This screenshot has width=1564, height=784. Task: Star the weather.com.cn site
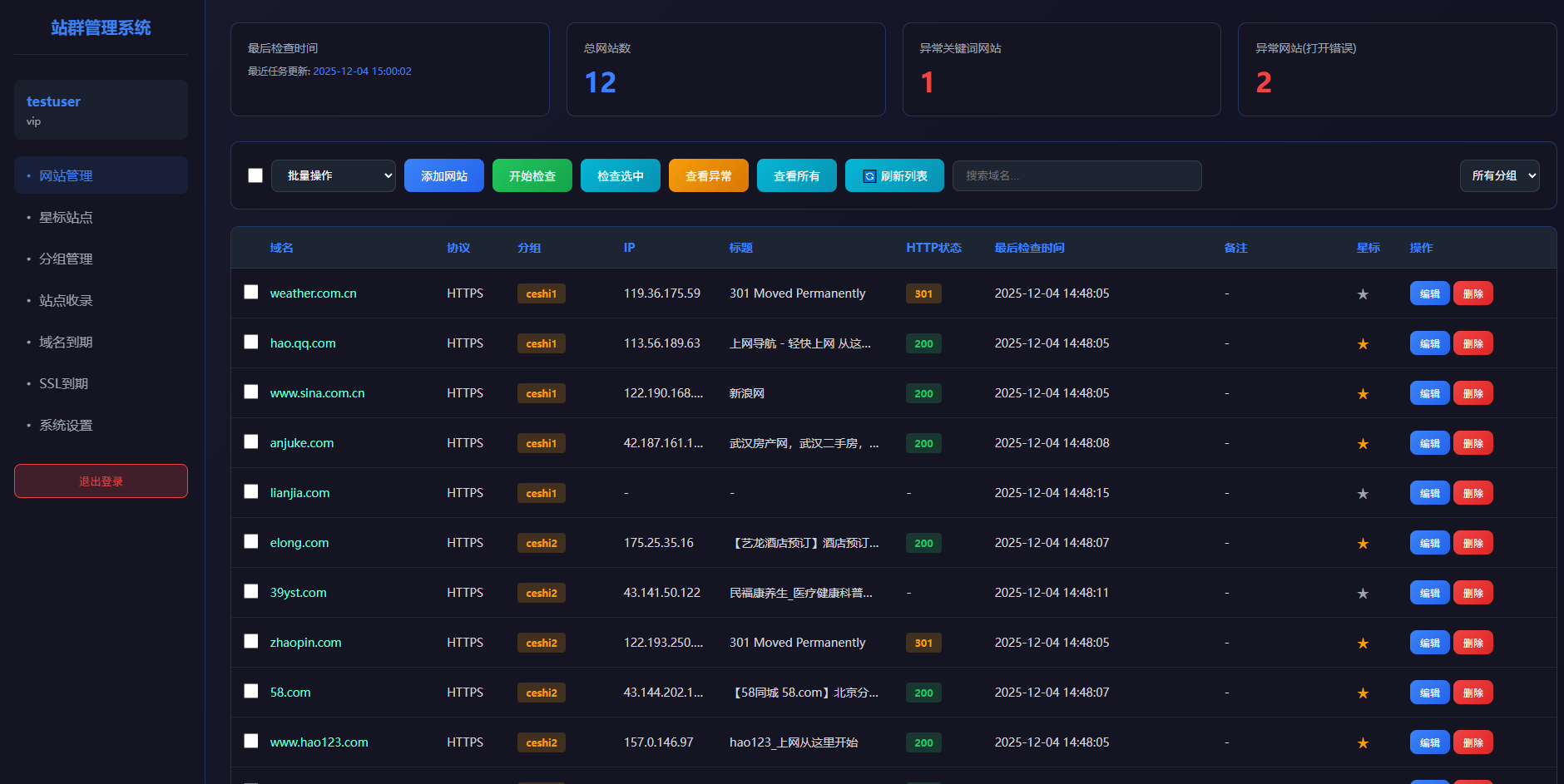point(1363,293)
